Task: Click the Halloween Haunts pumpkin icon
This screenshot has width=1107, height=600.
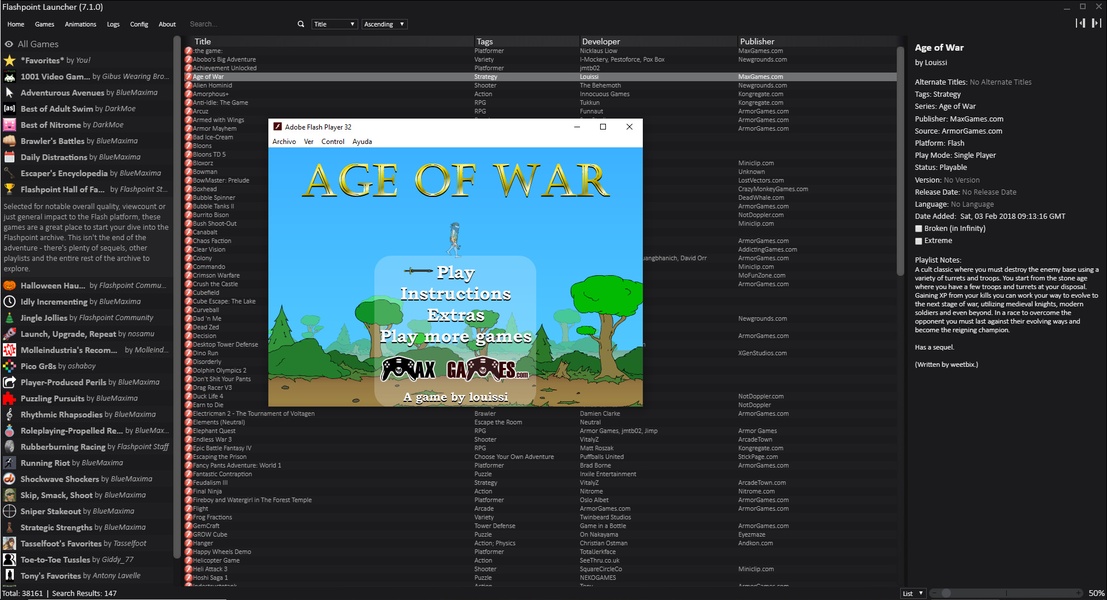Action: [x=9, y=285]
